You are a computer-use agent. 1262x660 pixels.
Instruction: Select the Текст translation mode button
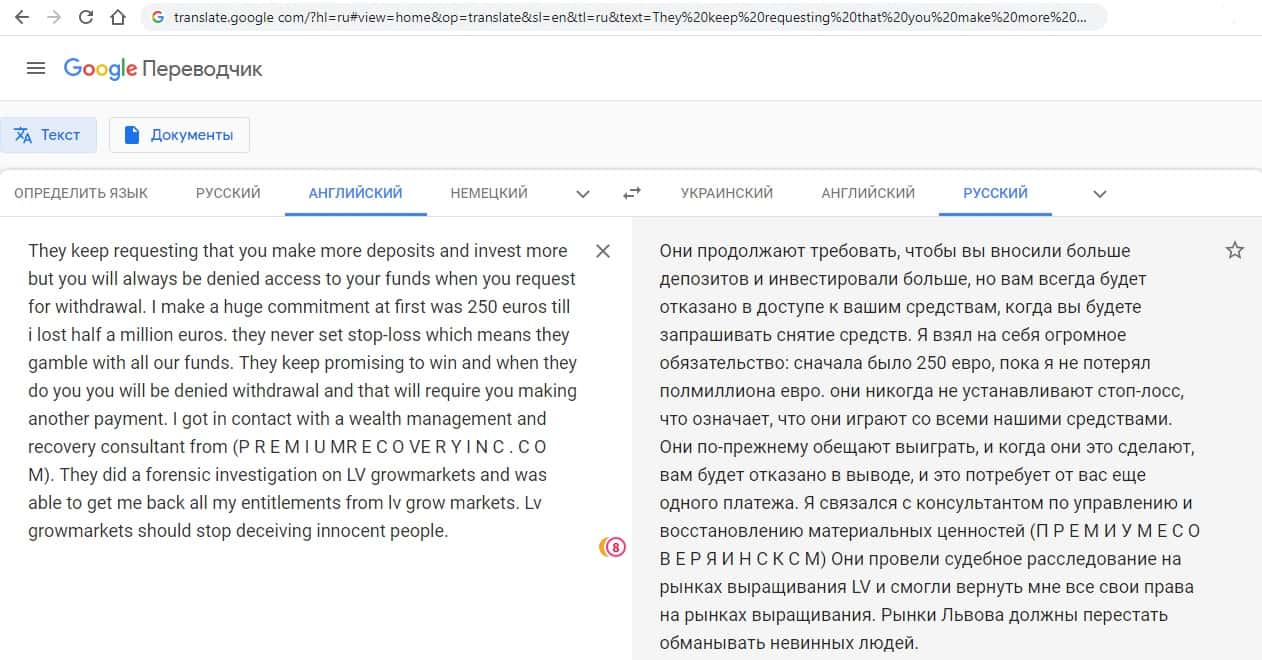48,135
